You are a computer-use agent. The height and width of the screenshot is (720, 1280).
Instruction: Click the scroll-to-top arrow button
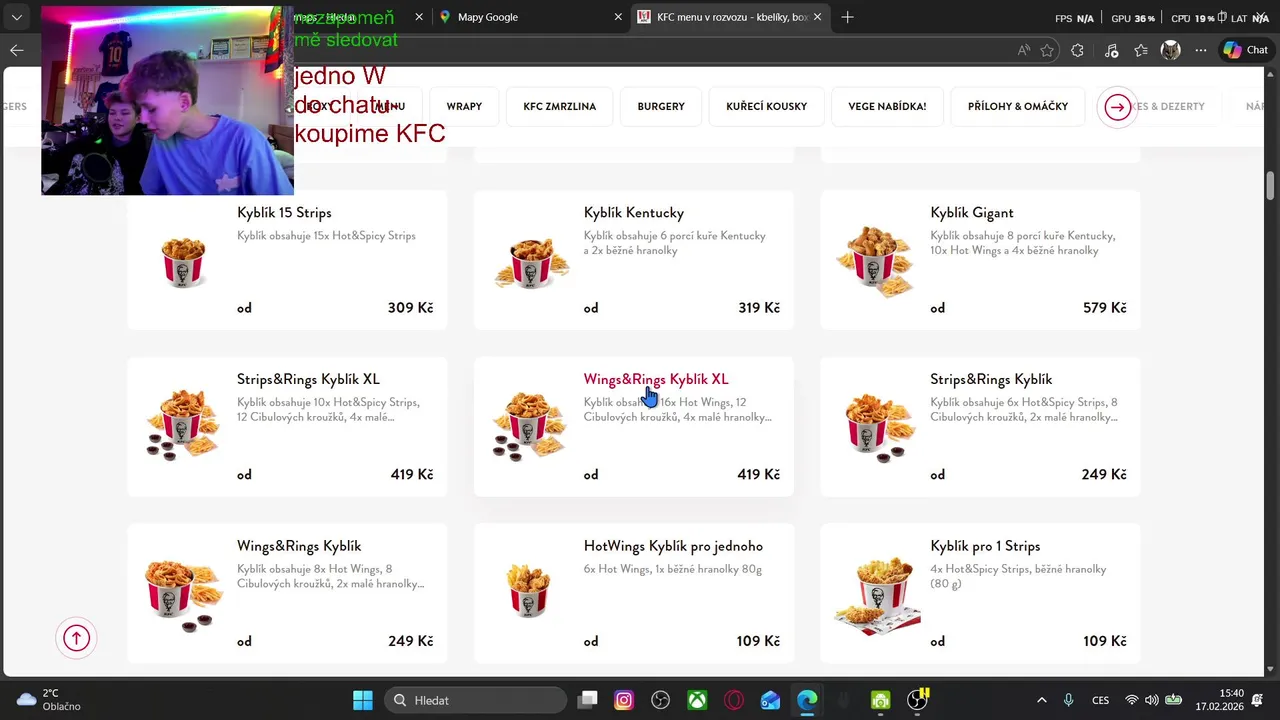point(76,638)
